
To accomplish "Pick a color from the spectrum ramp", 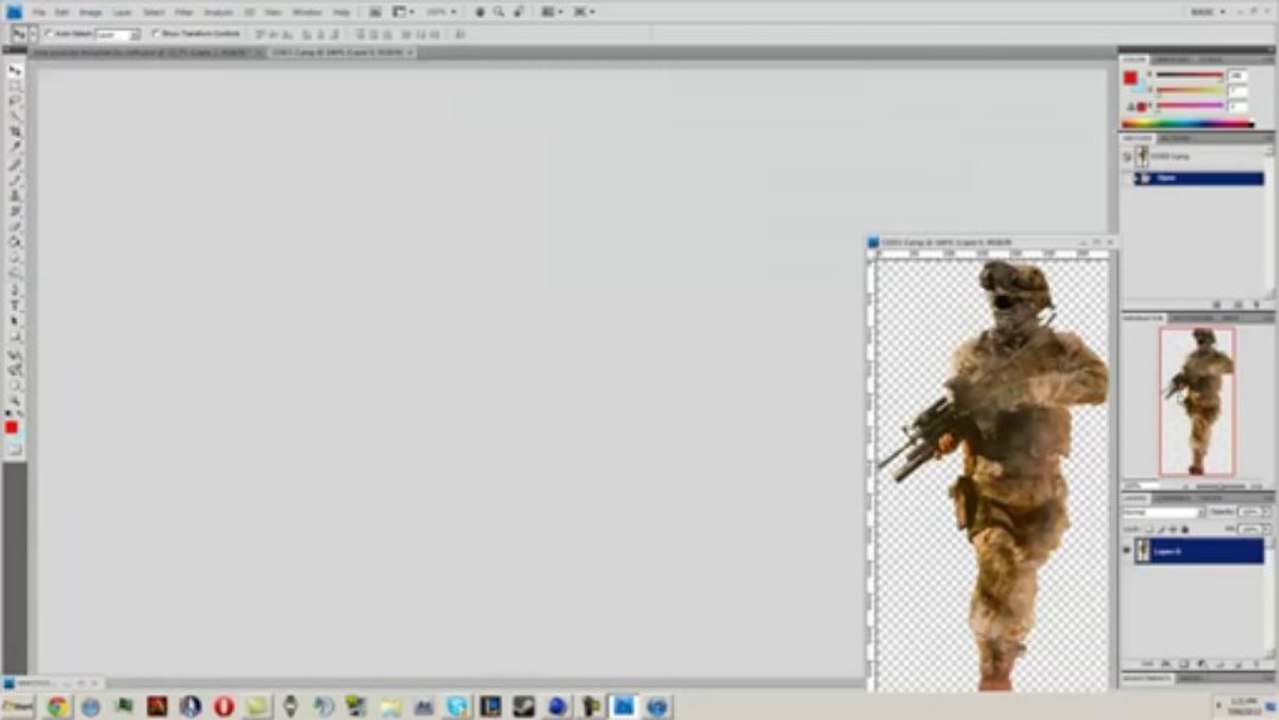I will pyautogui.click(x=1187, y=124).
